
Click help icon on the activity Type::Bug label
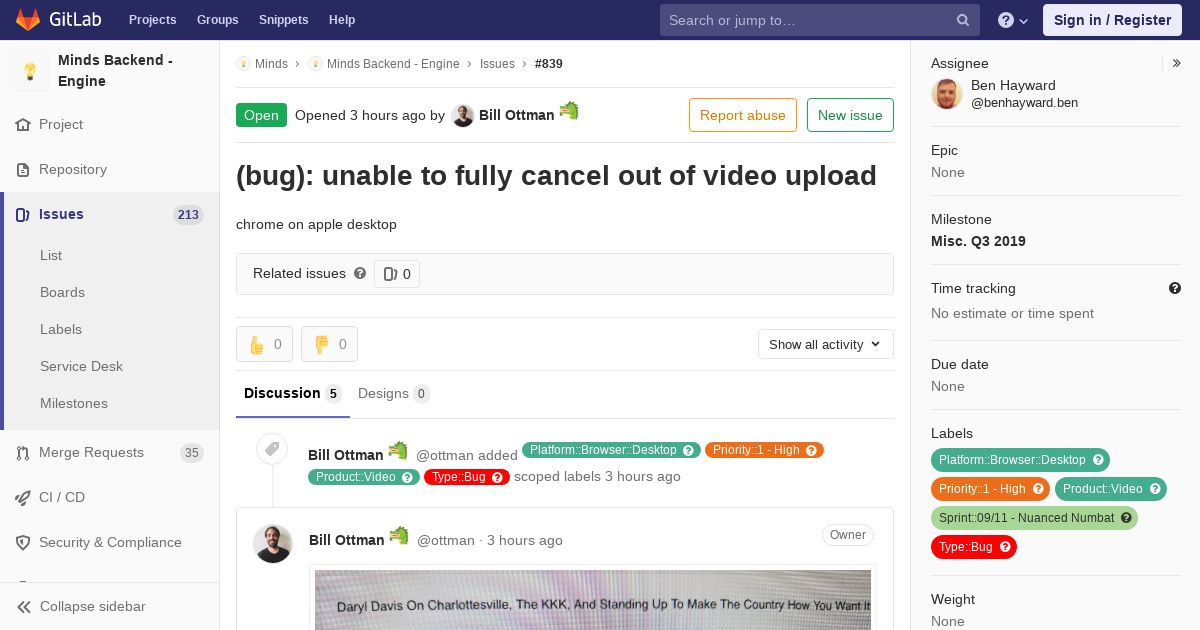(497, 477)
